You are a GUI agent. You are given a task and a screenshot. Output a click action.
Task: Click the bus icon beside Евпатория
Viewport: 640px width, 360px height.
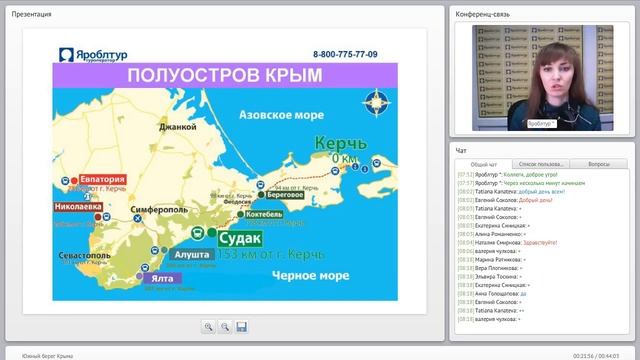[x=65, y=181]
